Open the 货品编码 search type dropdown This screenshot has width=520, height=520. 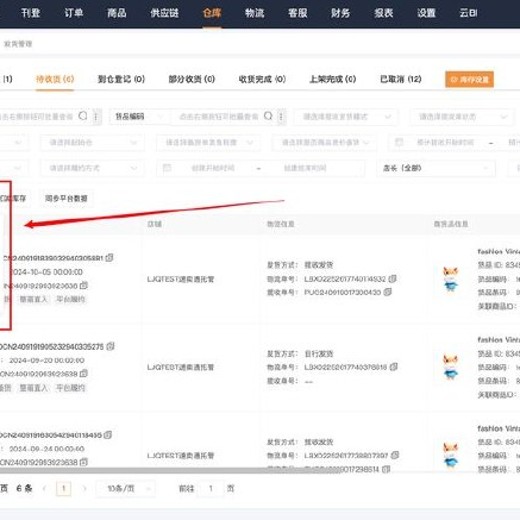(139, 117)
